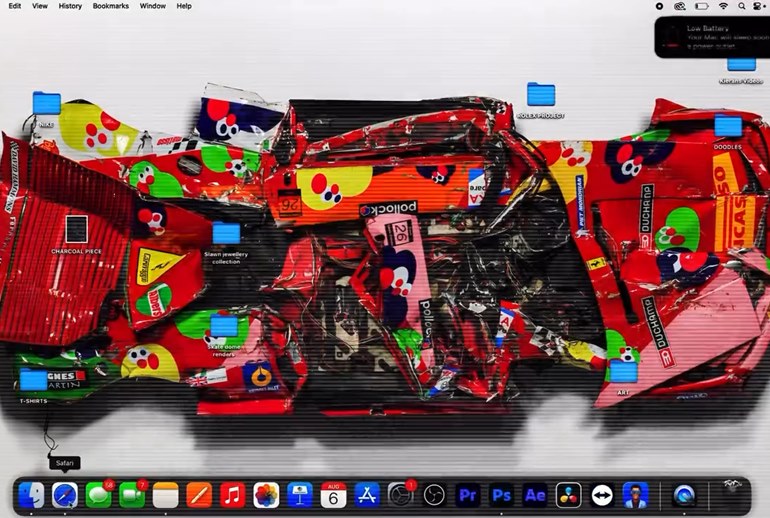Launch Keynote from the dock

coord(300,495)
